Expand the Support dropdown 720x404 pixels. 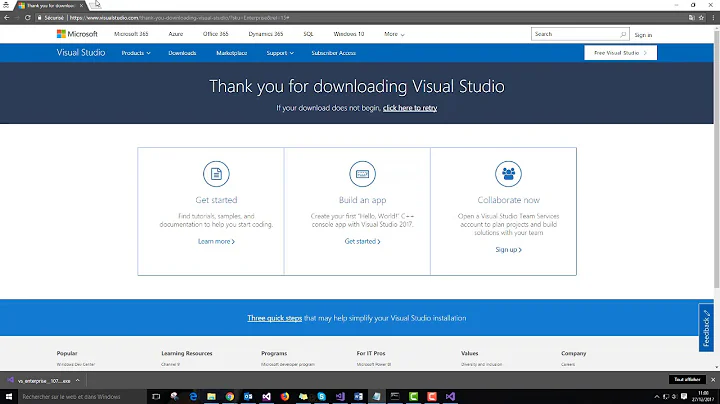[280, 53]
